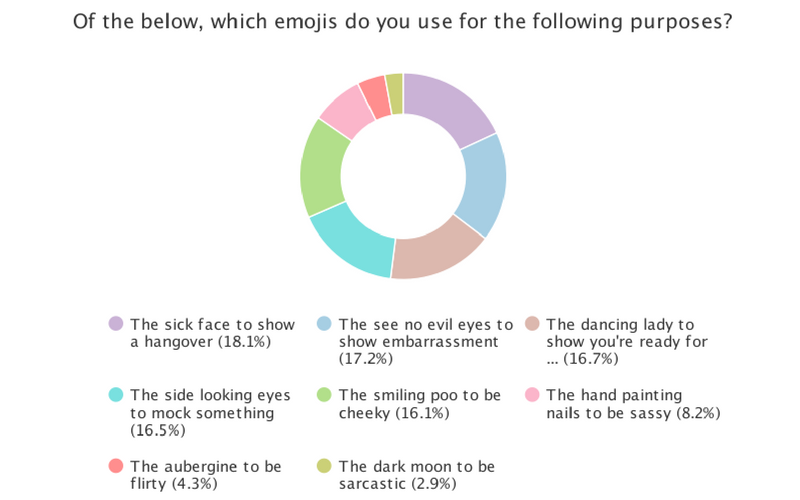This screenshot has width=800, height=500.
Task: Click 'The dark moon to be sarcastic' label
Action: click(417, 475)
